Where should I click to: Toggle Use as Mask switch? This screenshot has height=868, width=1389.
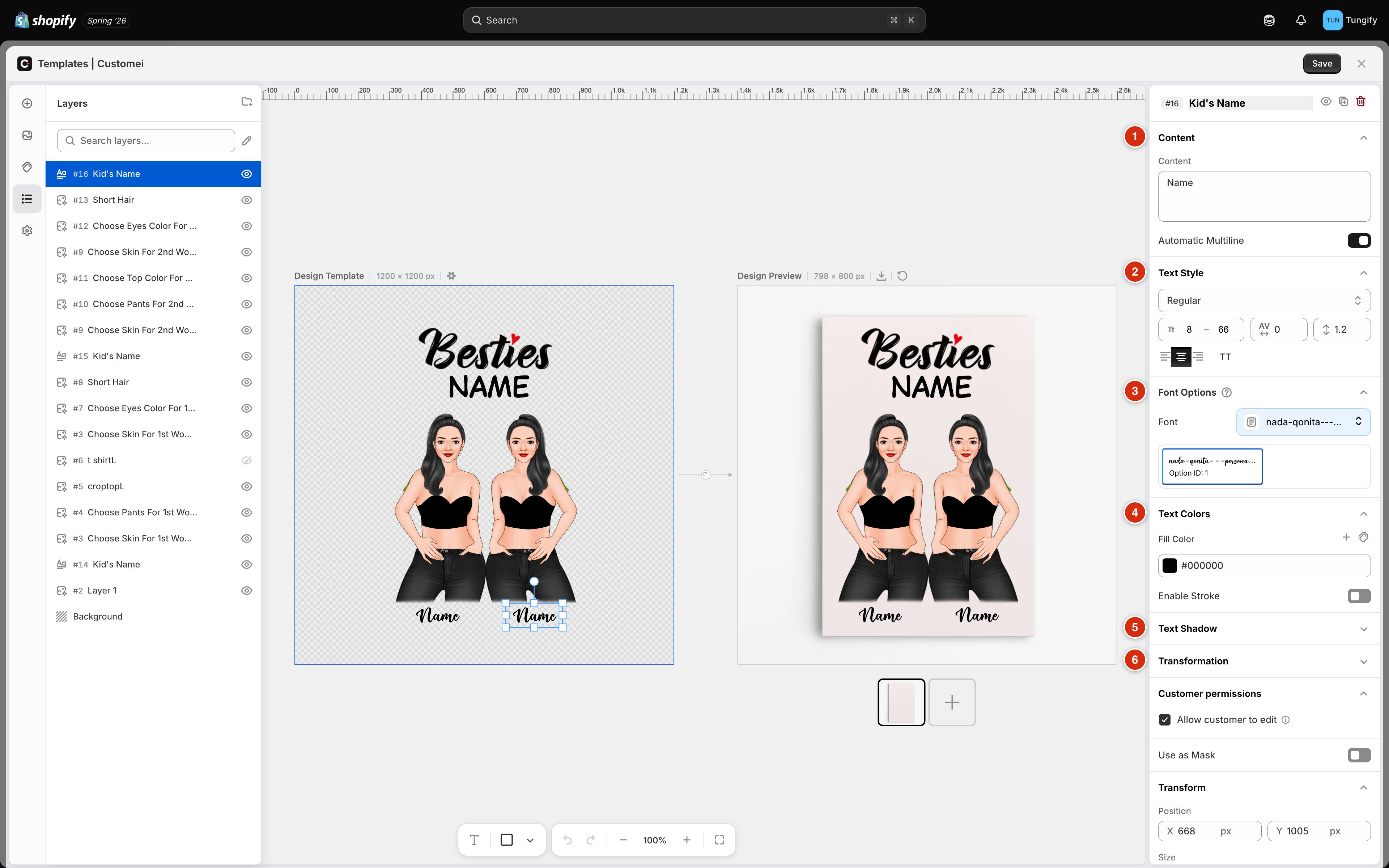point(1359,755)
